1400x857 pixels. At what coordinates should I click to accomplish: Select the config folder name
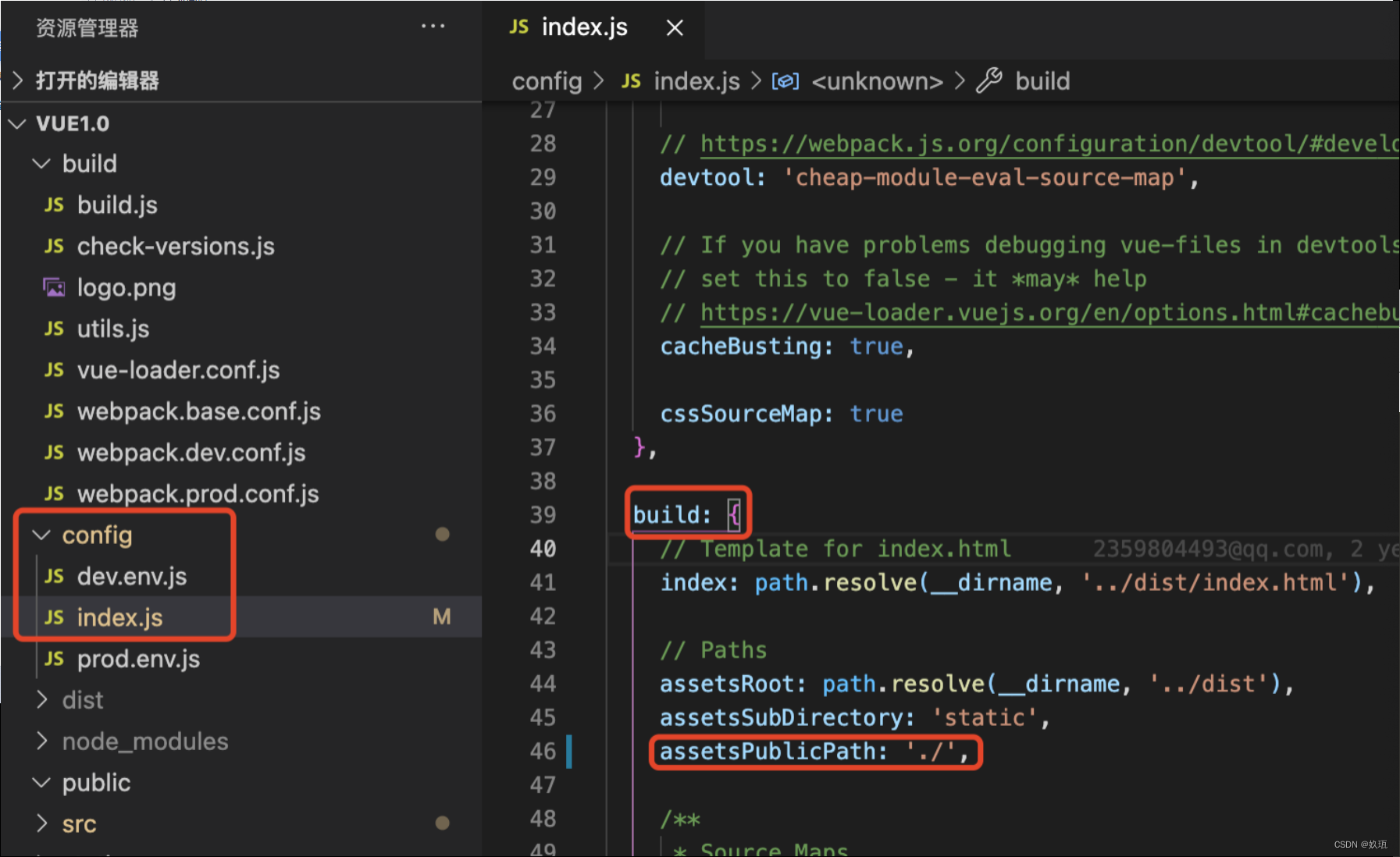click(x=98, y=535)
